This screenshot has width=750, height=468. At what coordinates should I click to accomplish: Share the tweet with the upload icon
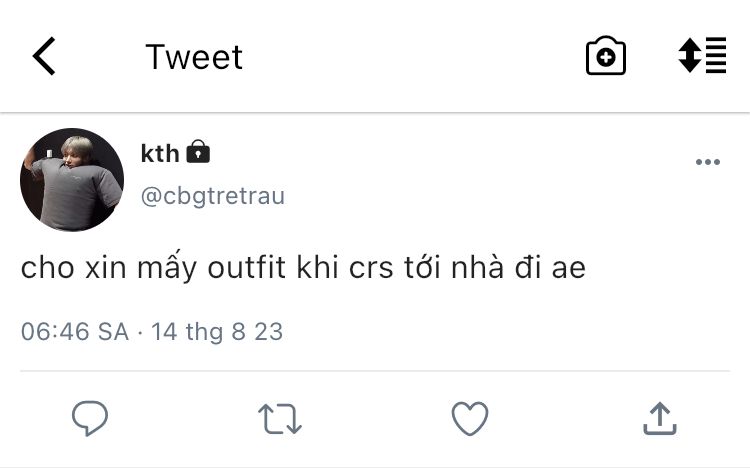coord(659,418)
